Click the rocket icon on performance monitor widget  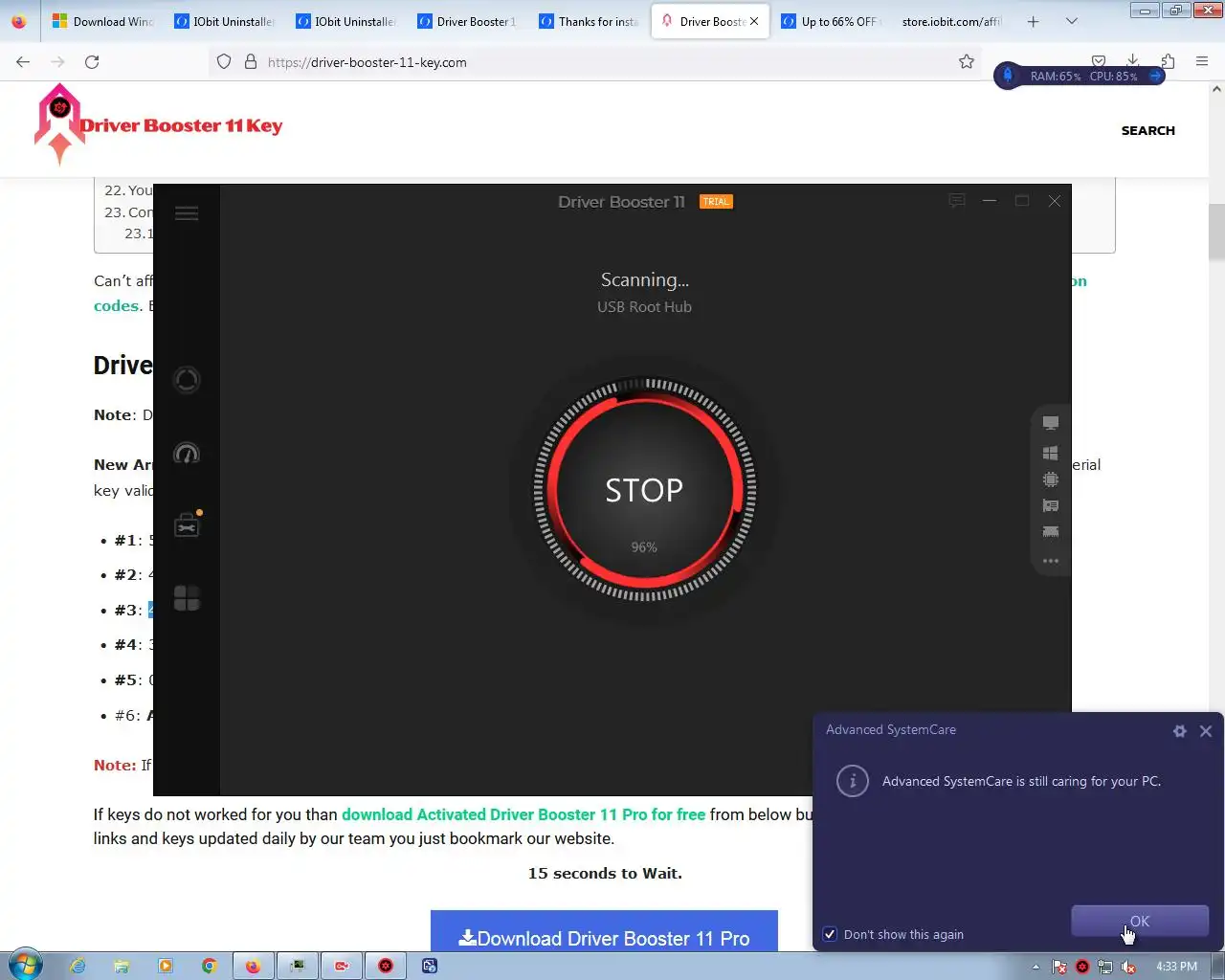(x=1008, y=75)
